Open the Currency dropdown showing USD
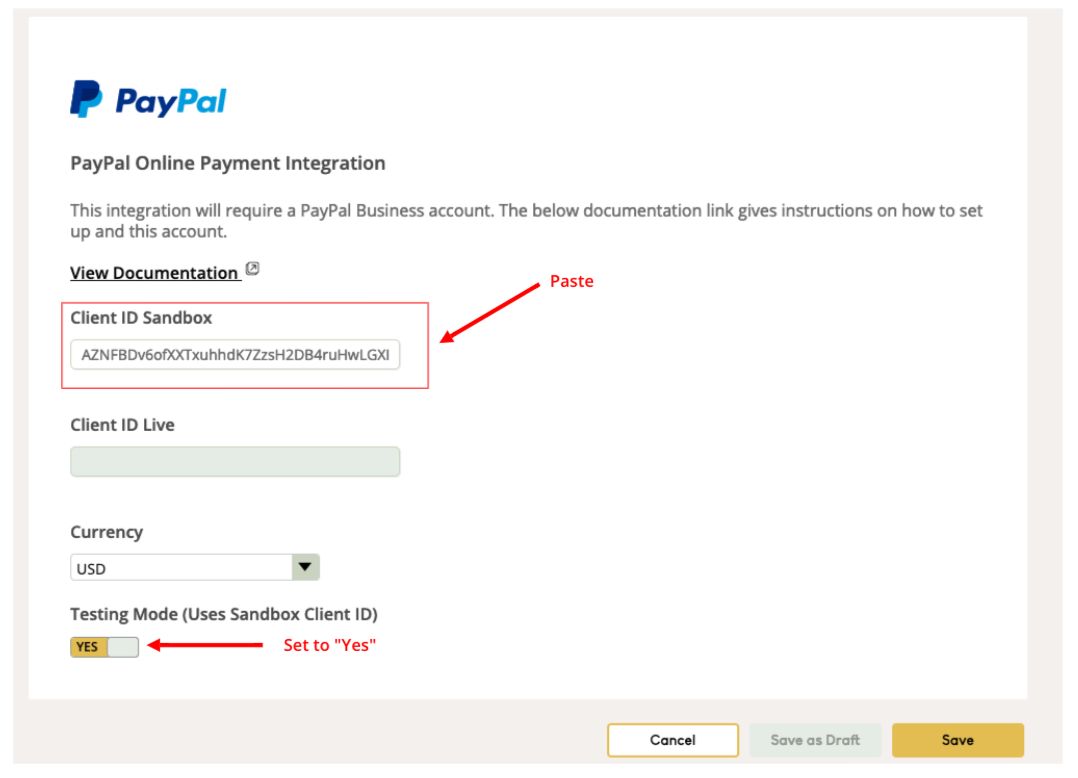This screenshot has width=1078, height=778. 182,568
